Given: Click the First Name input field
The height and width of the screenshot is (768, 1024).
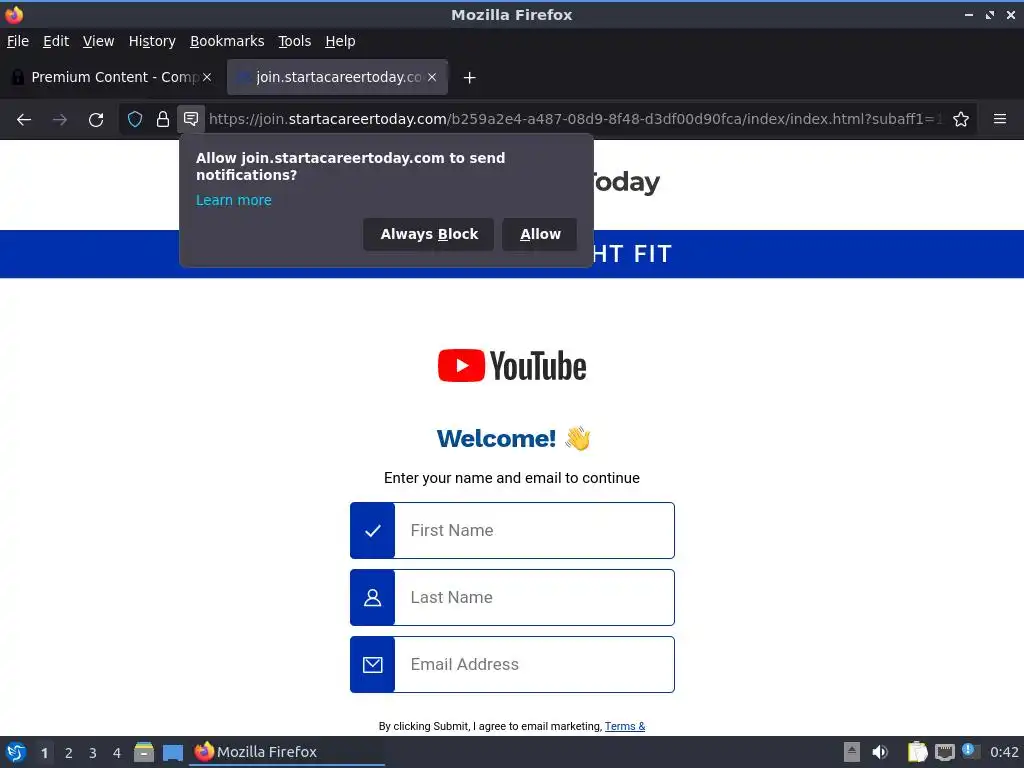Looking at the screenshot, I should 534,530.
